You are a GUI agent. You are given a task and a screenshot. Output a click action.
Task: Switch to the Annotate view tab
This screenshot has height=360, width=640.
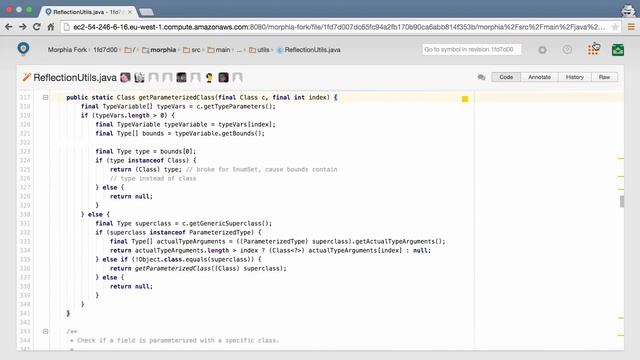coord(539,77)
